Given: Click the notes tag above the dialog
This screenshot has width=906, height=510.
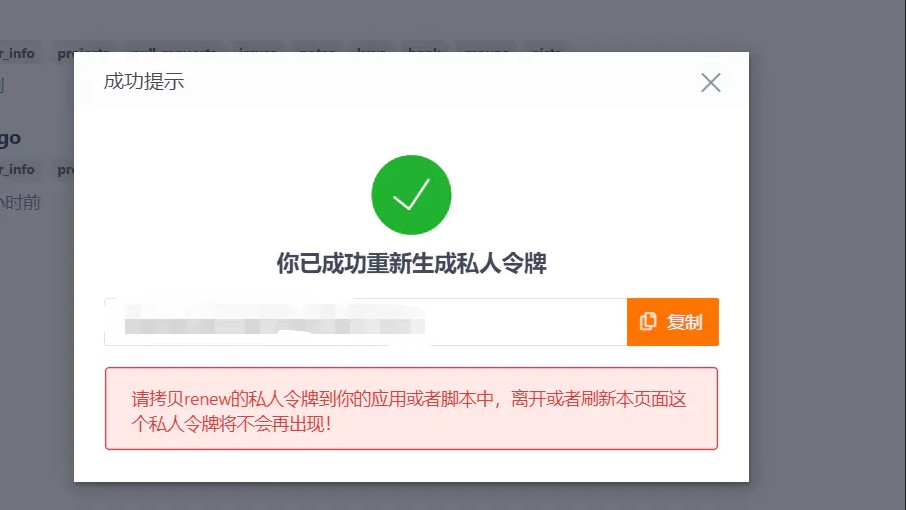Looking at the screenshot, I should [317, 47].
